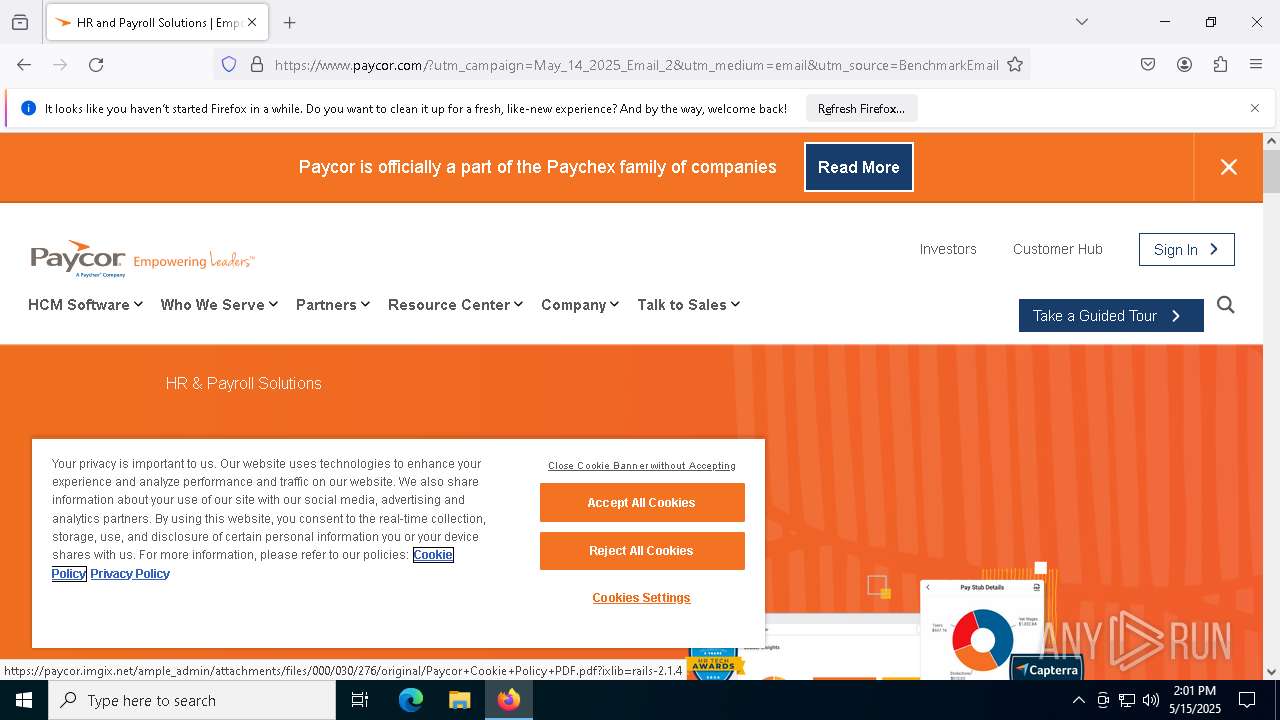Screen dimensions: 1280x720
Task: Open the Privacy Policy link
Action: tap(130, 573)
